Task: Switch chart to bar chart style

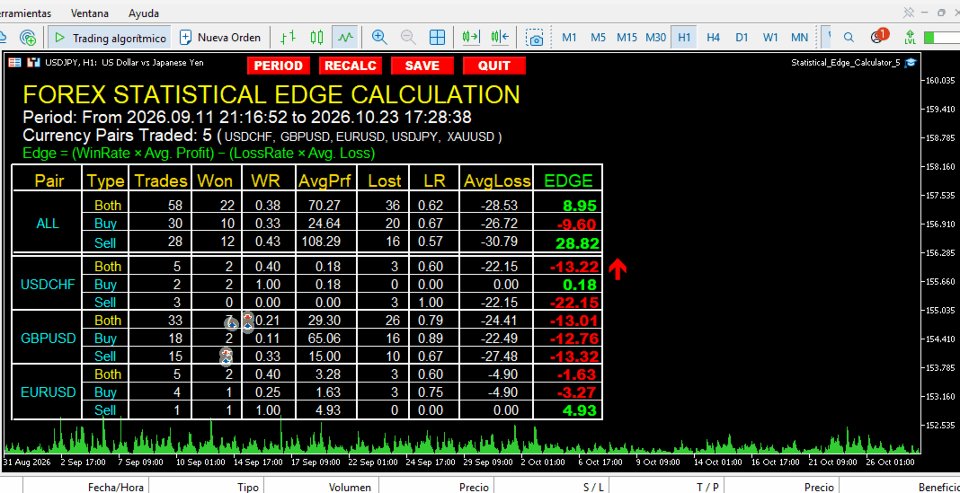Action: (x=287, y=37)
